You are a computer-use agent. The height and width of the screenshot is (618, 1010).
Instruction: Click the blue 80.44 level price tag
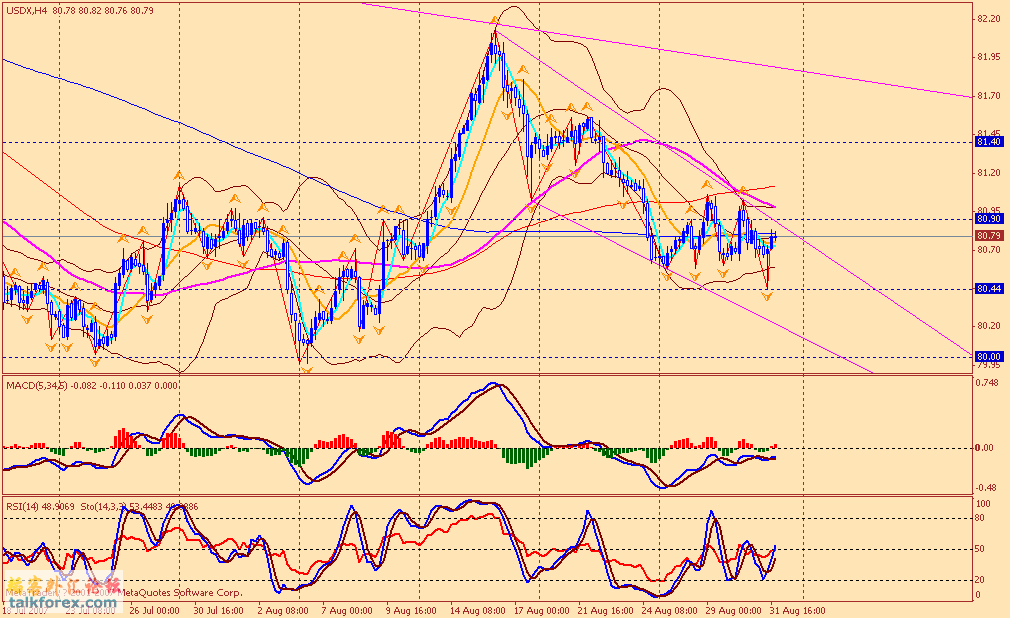click(x=989, y=289)
